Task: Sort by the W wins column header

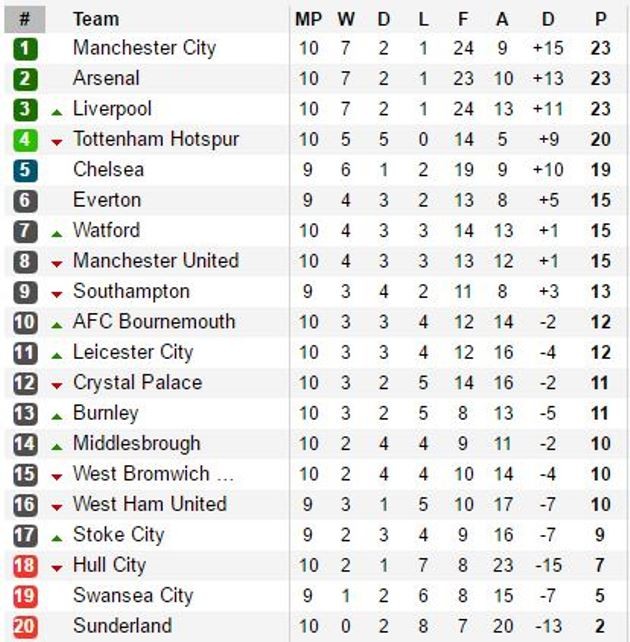Action: click(x=346, y=19)
